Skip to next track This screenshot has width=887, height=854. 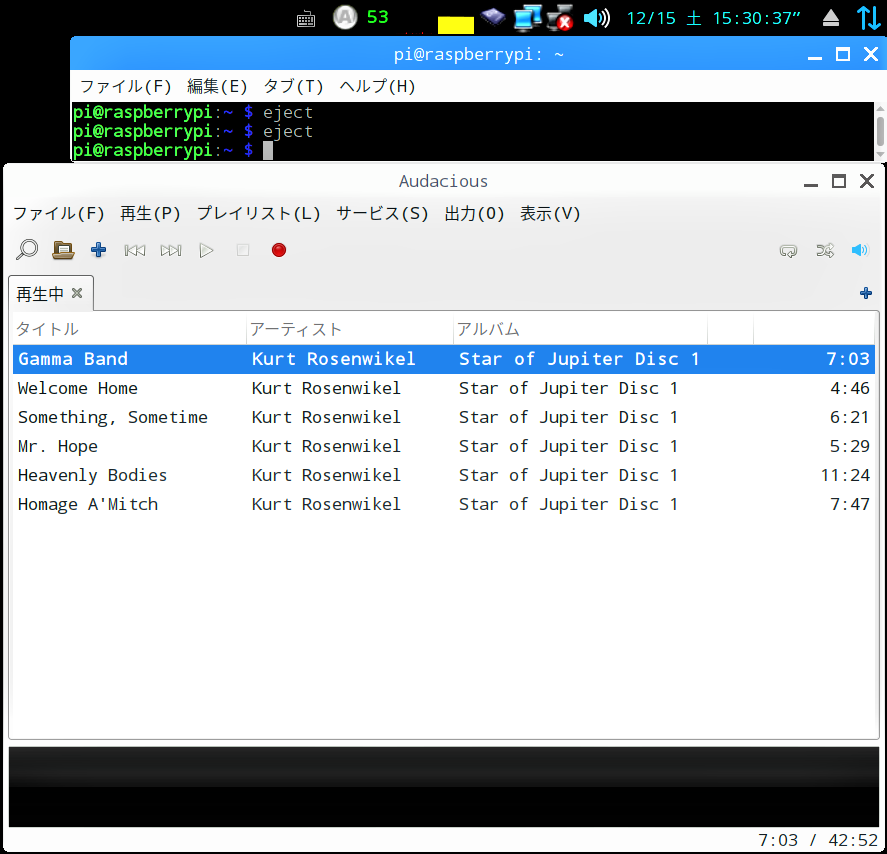[x=171, y=250]
